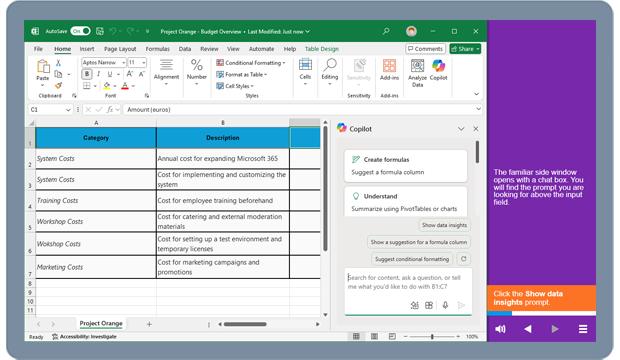Collapse the ribbon with the chevron
This screenshot has width=620, height=360.
[476, 94]
